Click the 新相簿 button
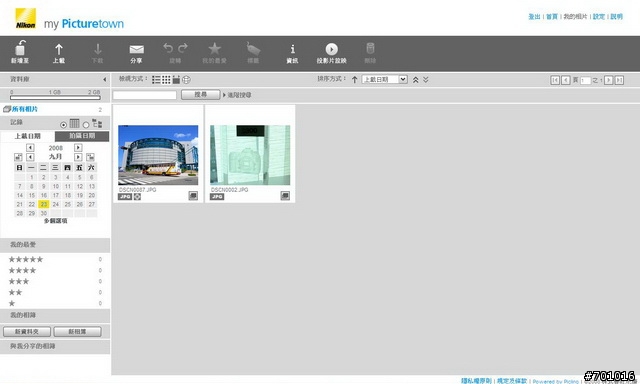640x384 pixels. click(78, 332)
